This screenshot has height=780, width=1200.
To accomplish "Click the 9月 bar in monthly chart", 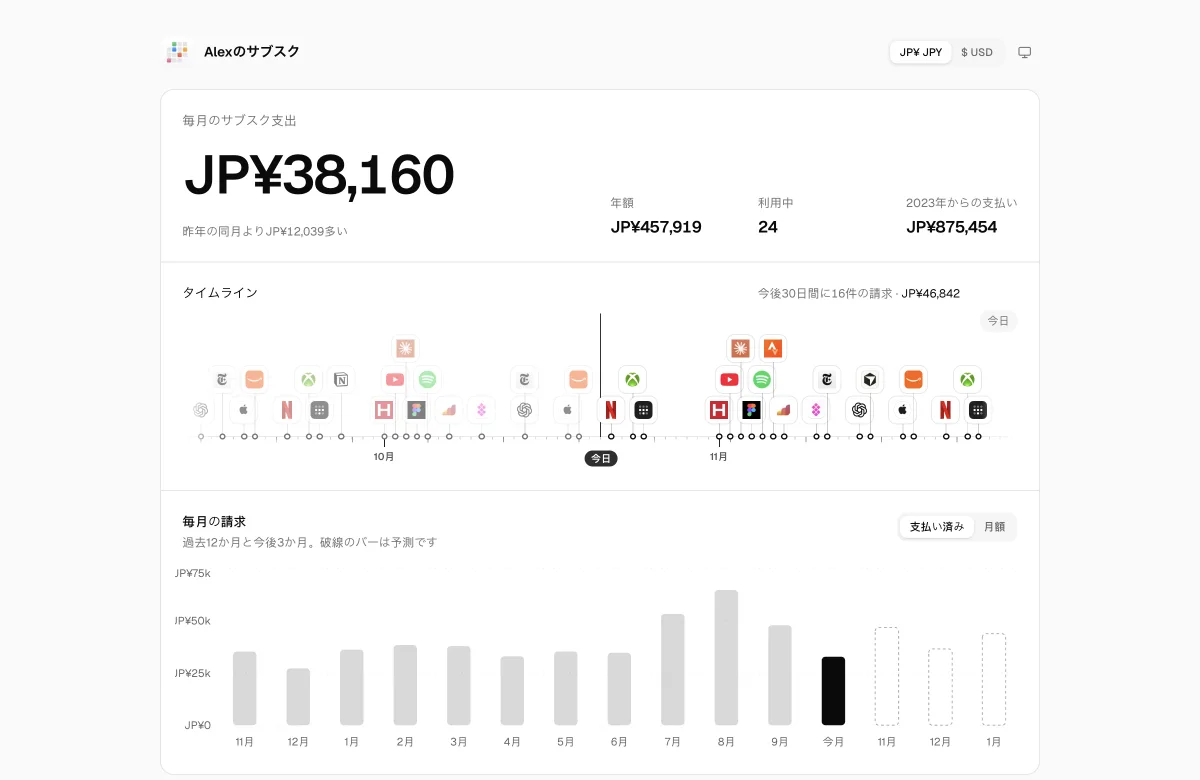I will point(780,675).
